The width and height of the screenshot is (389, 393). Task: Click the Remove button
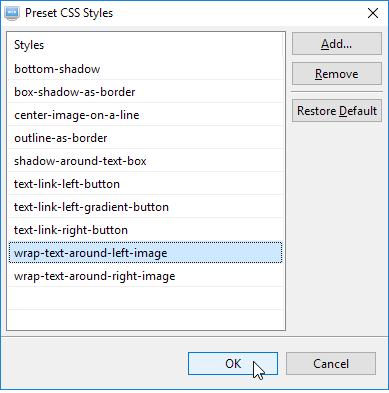[x=337, y=73]
